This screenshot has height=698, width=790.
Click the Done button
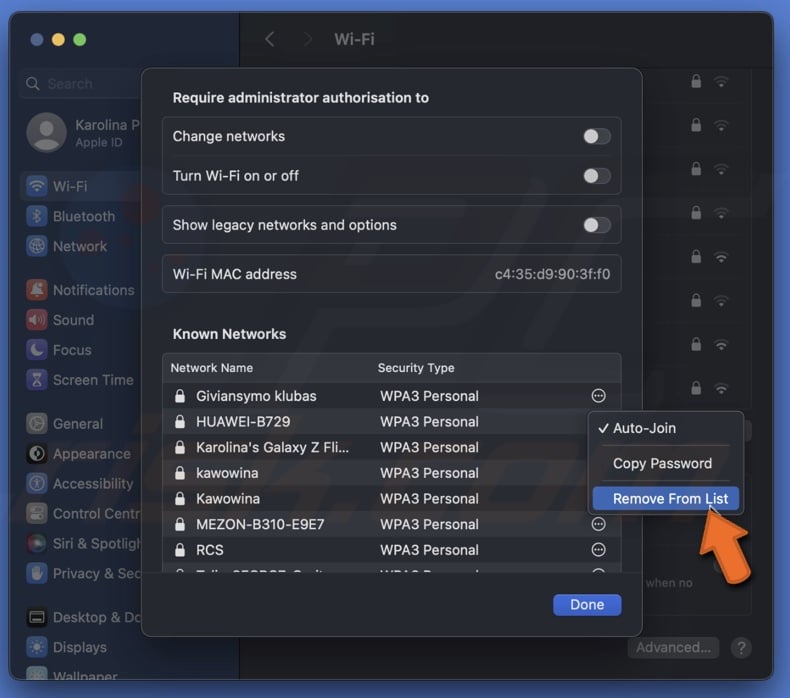(587, 605)
